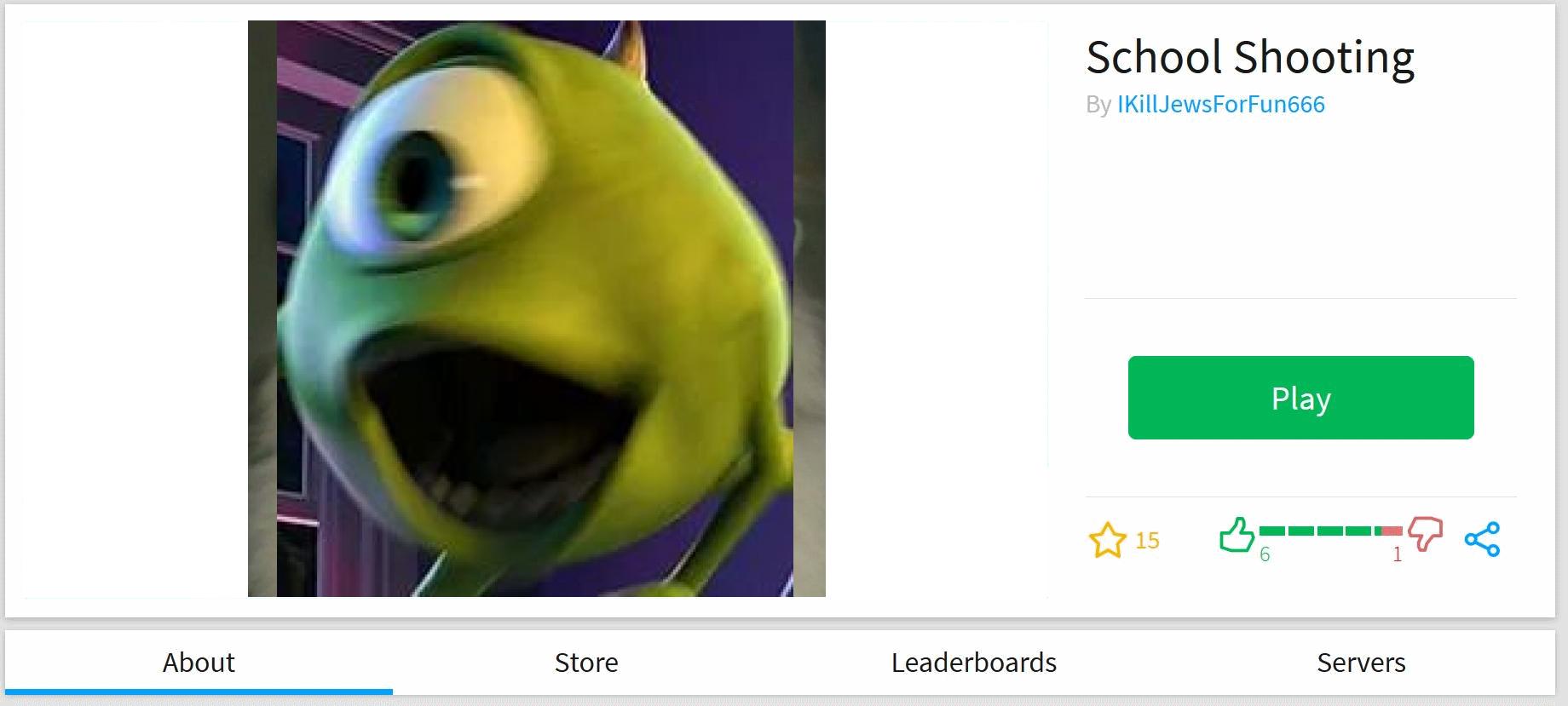Go to the Servers tab
Viewport: 1568px width, 706px height.
pos(1361,662)
